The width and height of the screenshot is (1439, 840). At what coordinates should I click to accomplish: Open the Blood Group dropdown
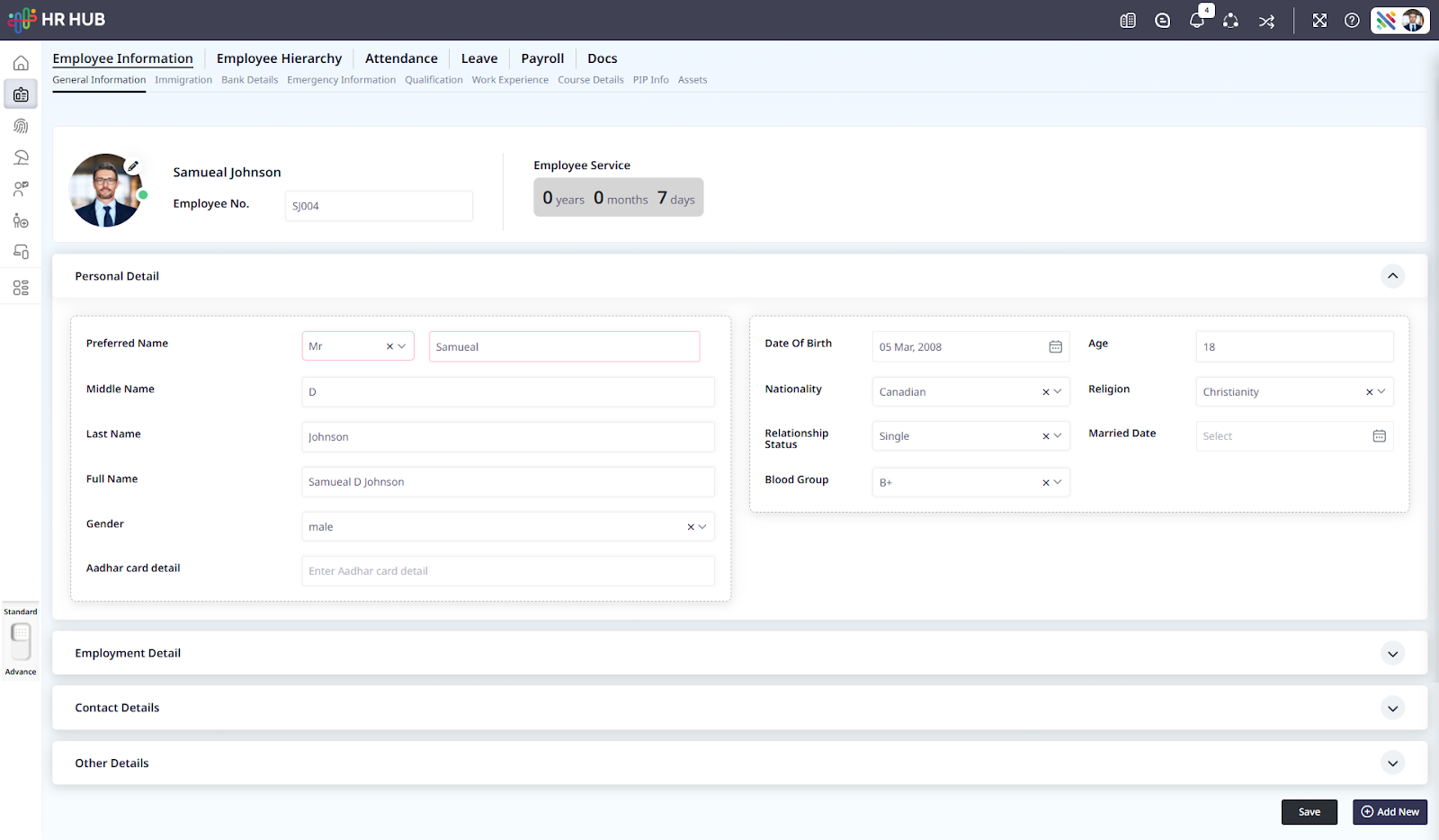coord(1058,483)
